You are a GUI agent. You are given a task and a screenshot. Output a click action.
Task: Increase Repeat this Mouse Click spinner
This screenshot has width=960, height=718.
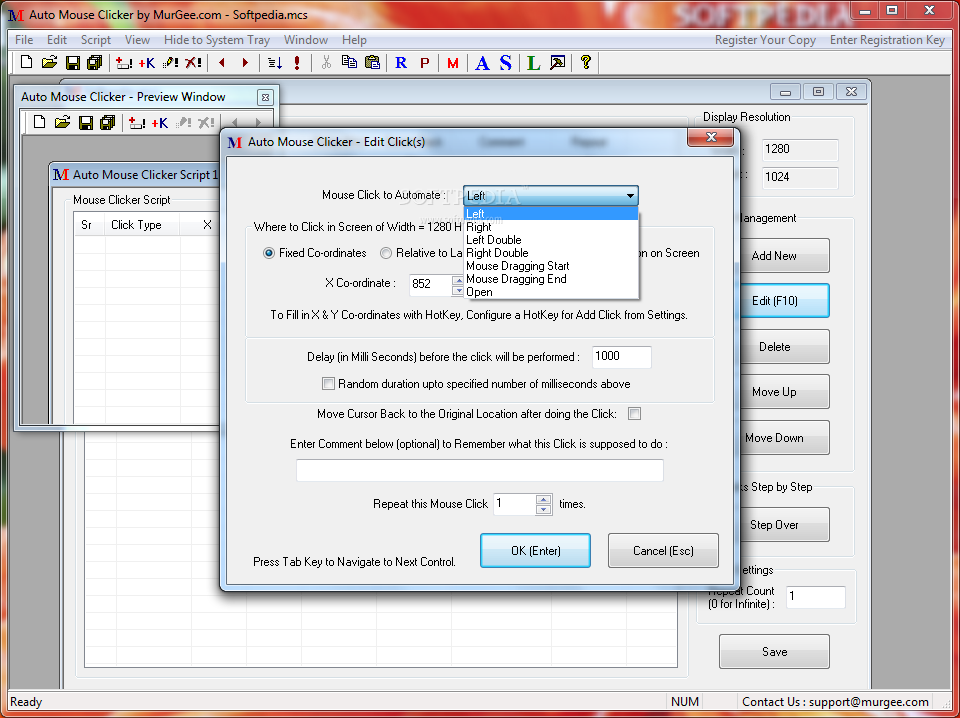point(543,499)
